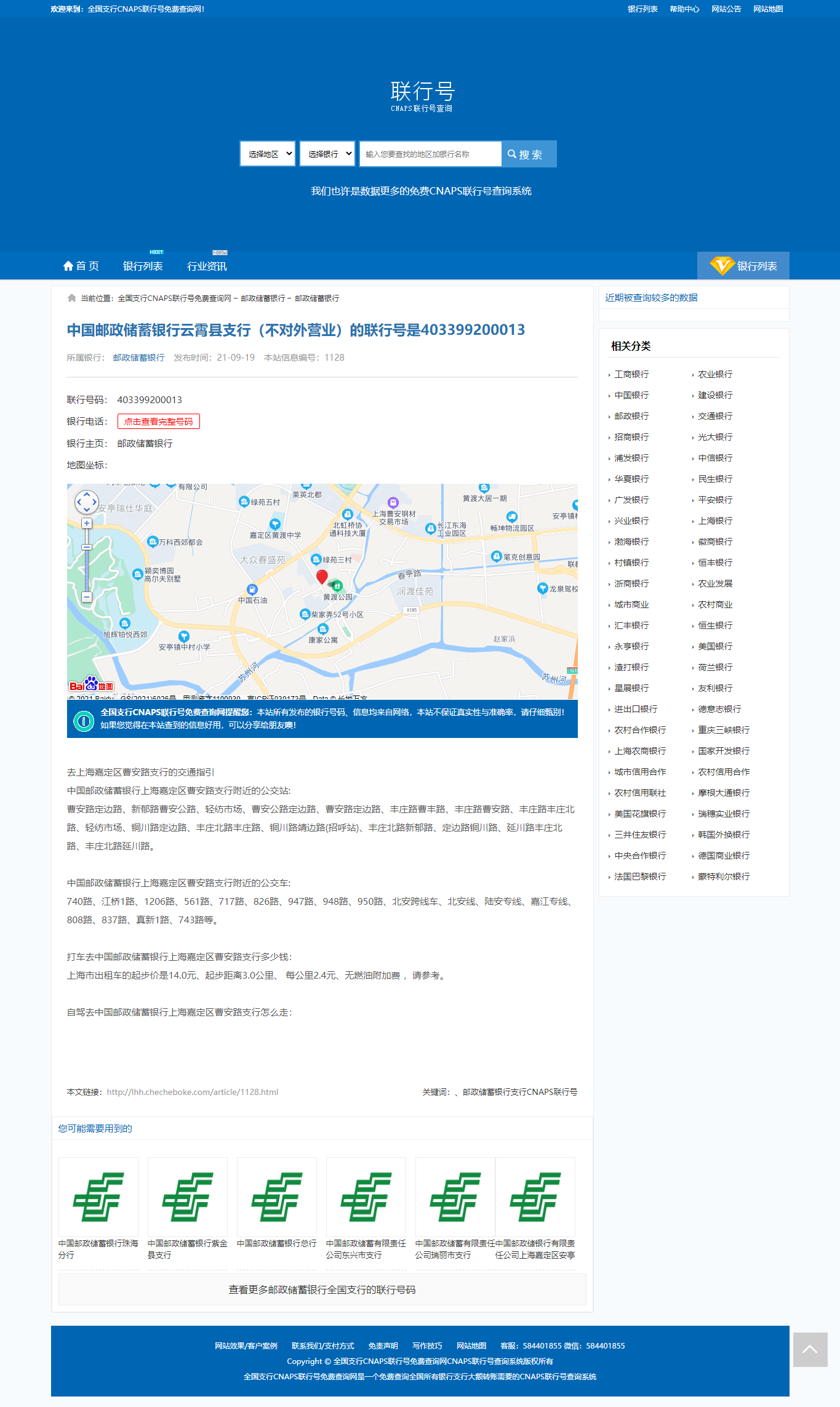Click the 安亭镇中村小学 map marker
Image resolution: width=840 pixels, height=1407 pixels.
(x=184, y=636)
